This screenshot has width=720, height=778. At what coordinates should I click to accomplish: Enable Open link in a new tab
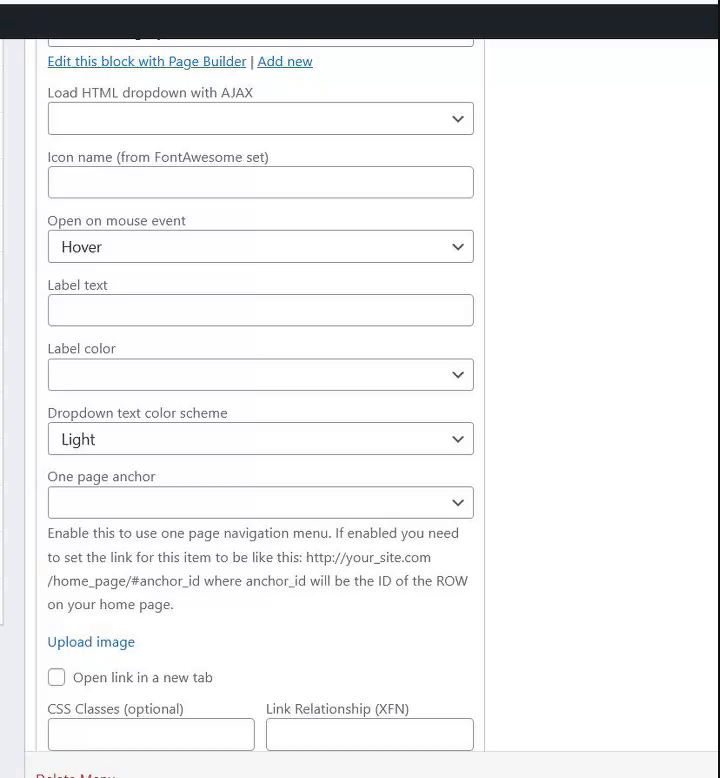tap(57, 677)
